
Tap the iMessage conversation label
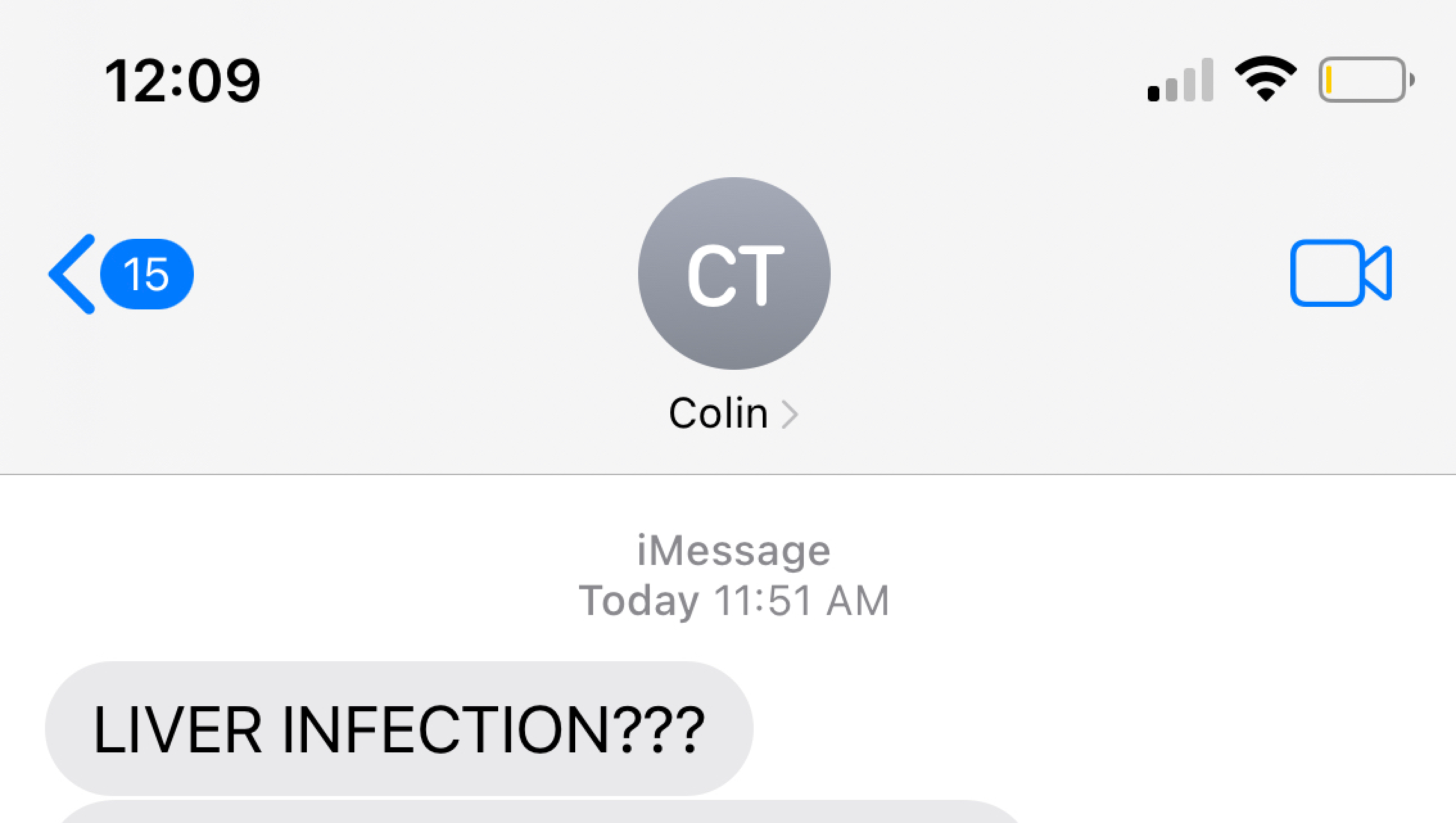point(734,551)
